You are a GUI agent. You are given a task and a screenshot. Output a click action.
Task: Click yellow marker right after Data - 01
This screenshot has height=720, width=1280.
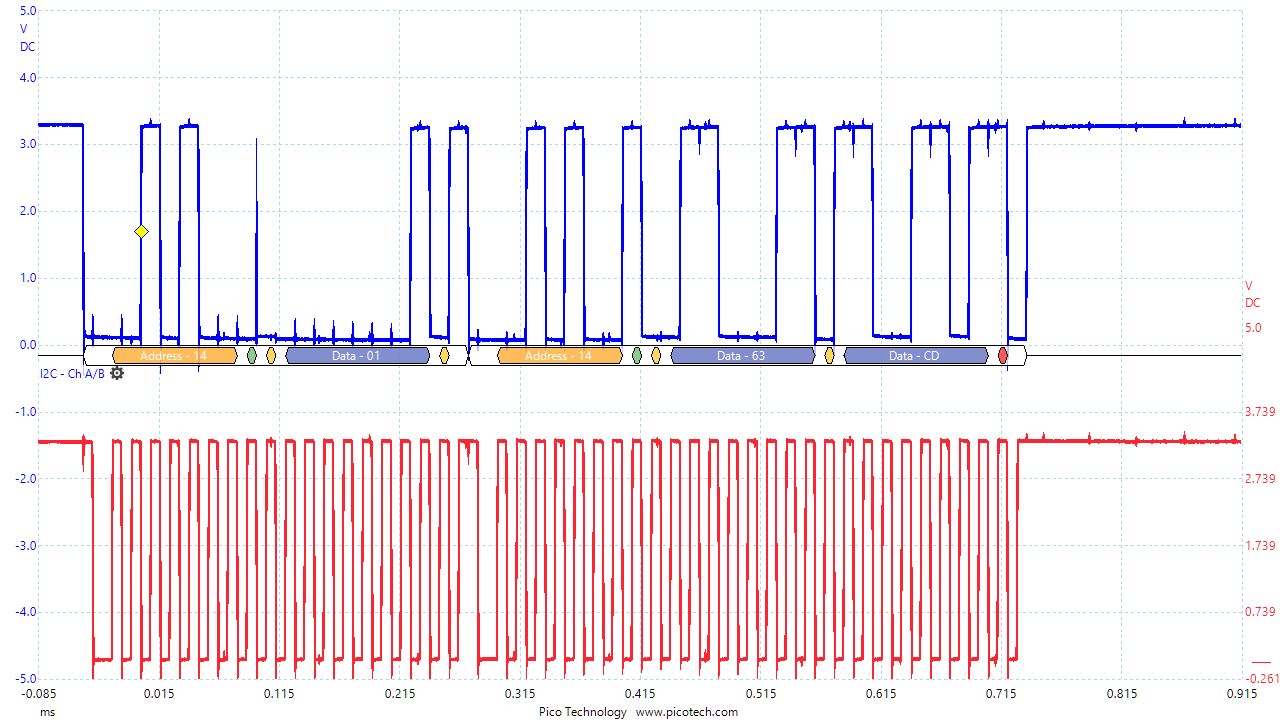pyautogui.click(x=444, y=355)
